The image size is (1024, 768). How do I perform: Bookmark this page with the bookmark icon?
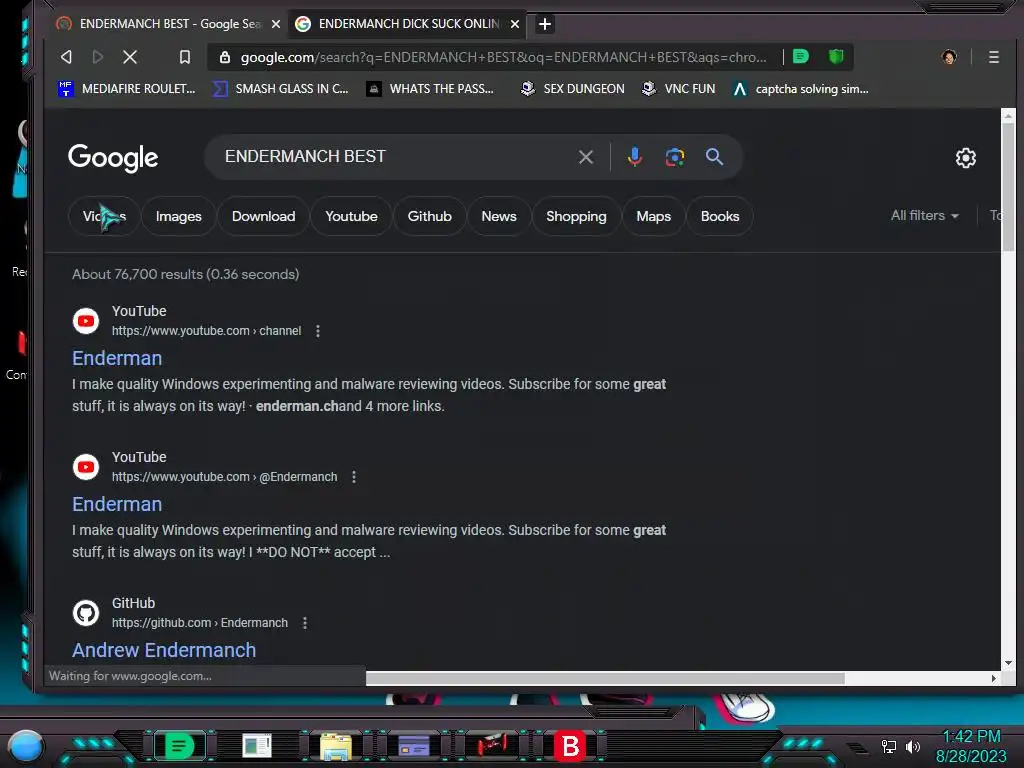185,57
